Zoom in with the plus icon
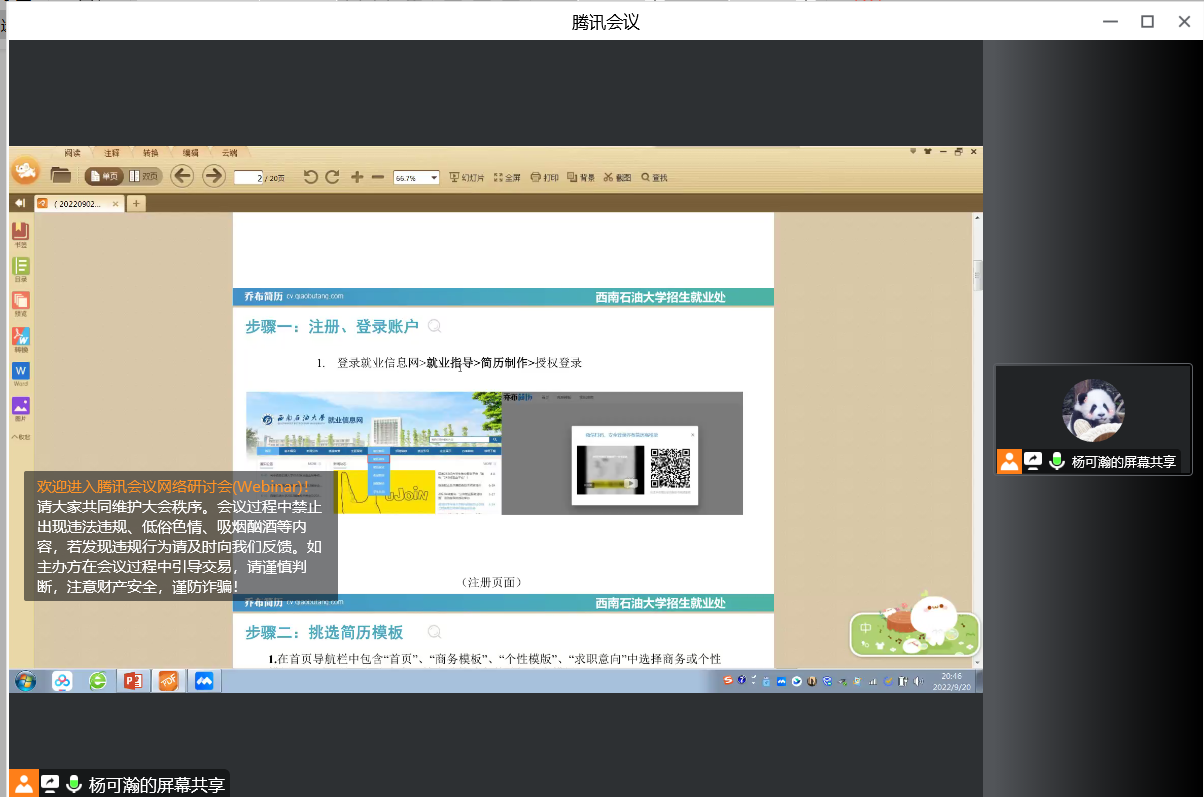The image size is (1204, 797). pyautogui.click(x=357, y=177)
